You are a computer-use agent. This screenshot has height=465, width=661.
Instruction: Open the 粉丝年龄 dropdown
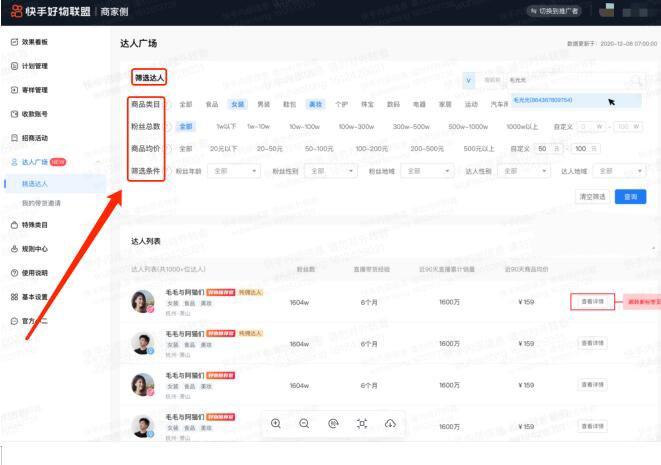coord(231,171)
